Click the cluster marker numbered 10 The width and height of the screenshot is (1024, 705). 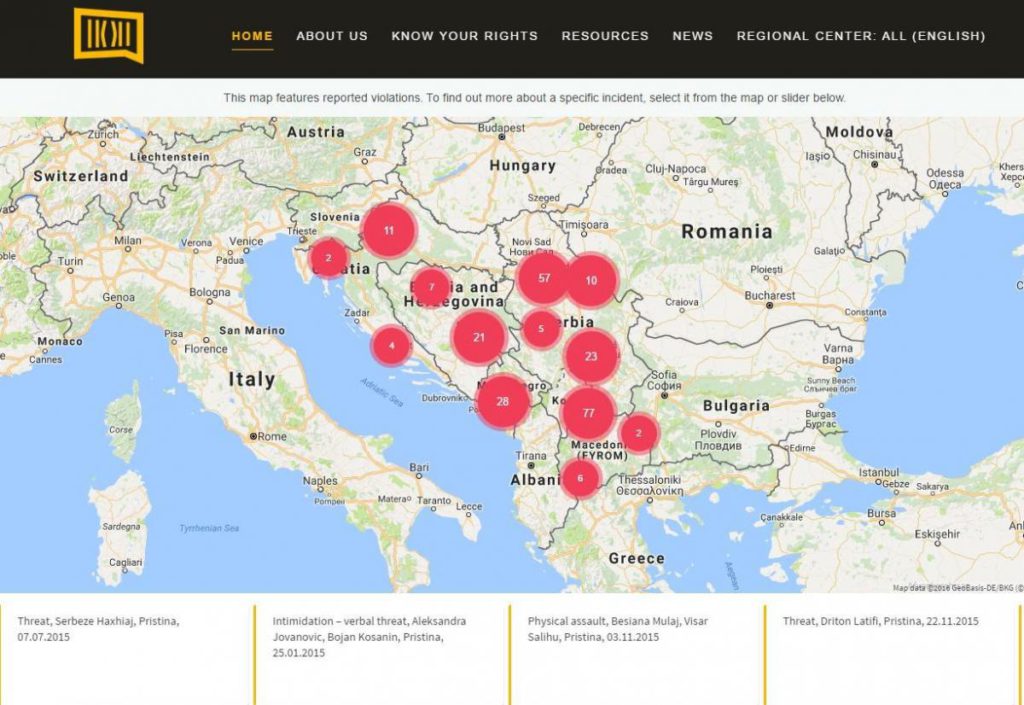[x=591, y=280]
